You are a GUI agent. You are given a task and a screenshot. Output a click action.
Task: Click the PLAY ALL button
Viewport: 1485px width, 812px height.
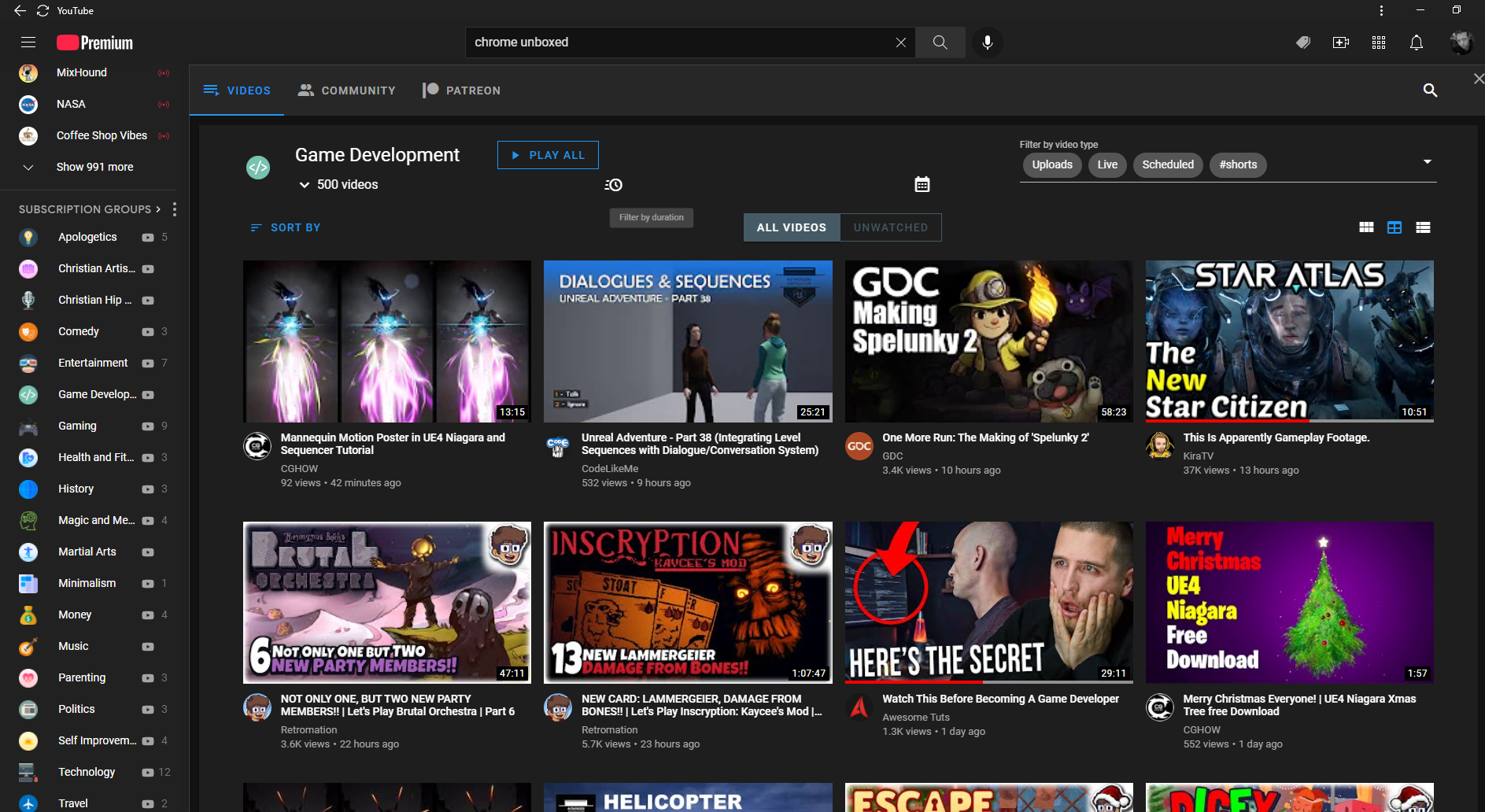(547, 154)
